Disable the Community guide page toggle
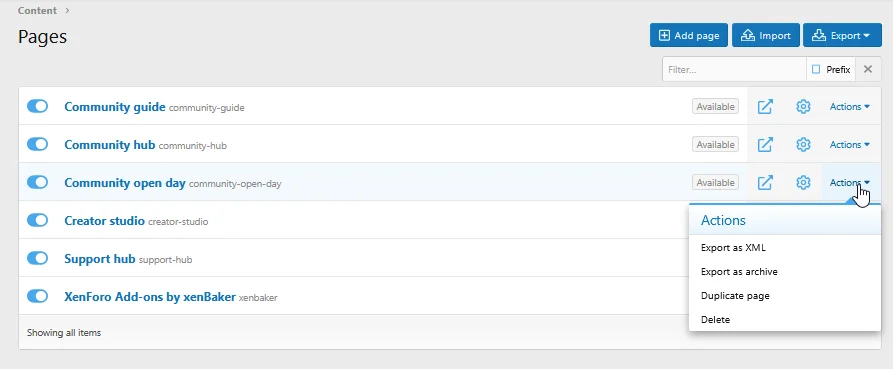Viewport: 893px width, 369px height. 38,106
